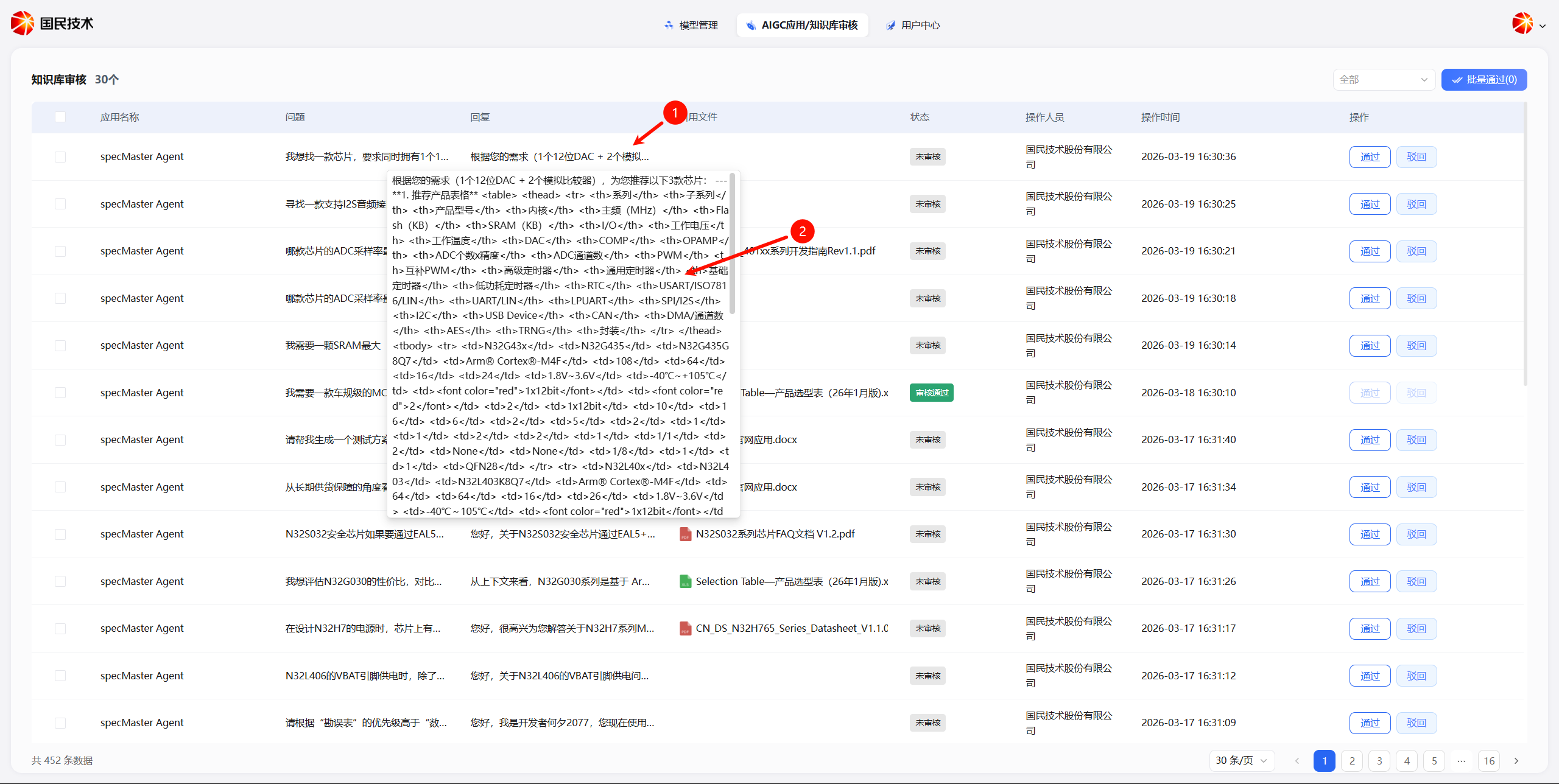Click the PDF icon beside N32S032 FAQ document
Viewport: 1559px width, 784px height.
point(686,534)
